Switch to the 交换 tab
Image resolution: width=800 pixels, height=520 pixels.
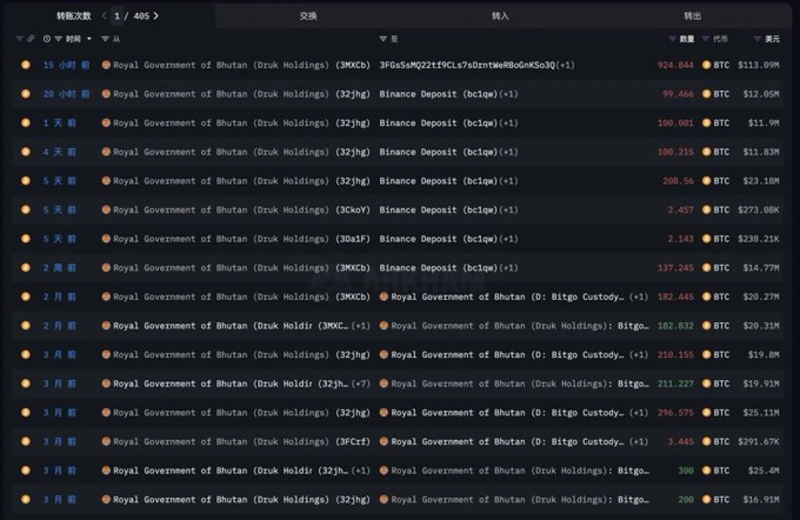[308, 16]
